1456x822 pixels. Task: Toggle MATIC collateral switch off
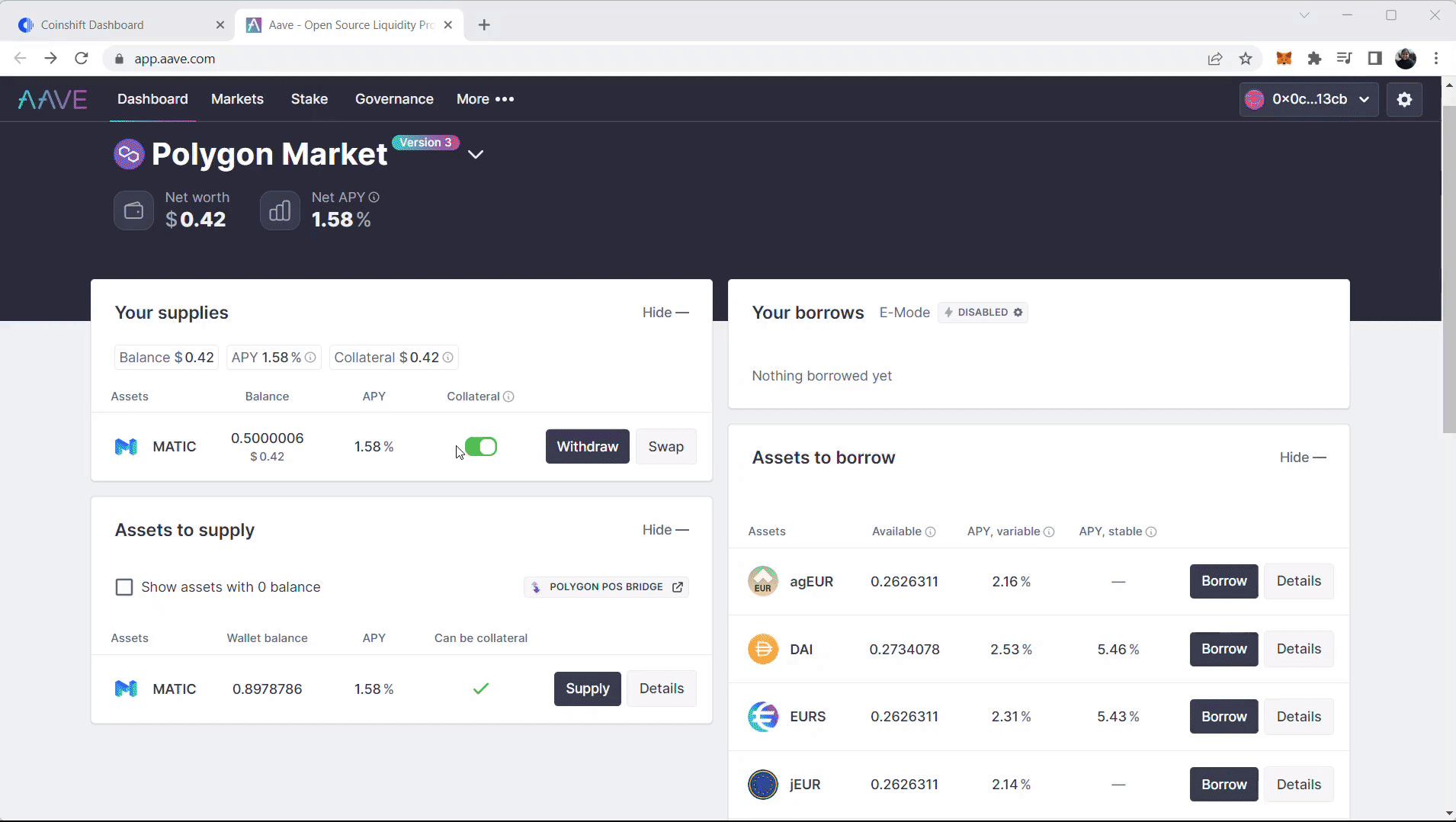(x=481, y=447)
